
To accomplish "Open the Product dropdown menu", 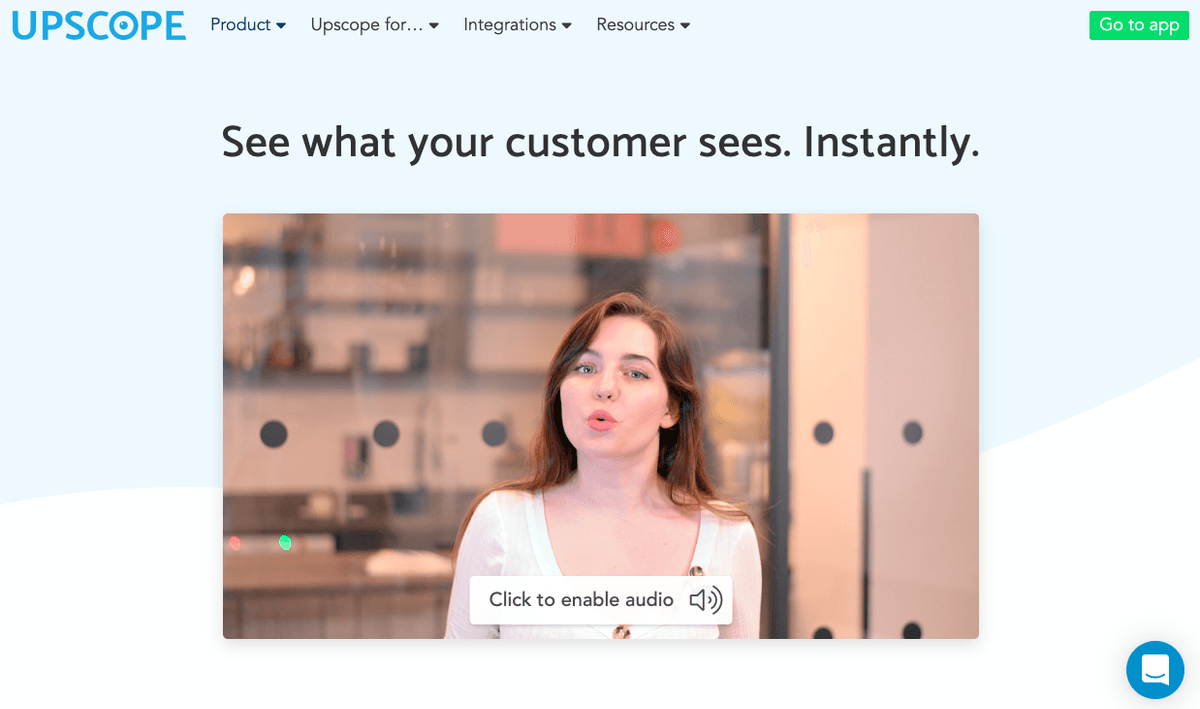I will [248, 25].
